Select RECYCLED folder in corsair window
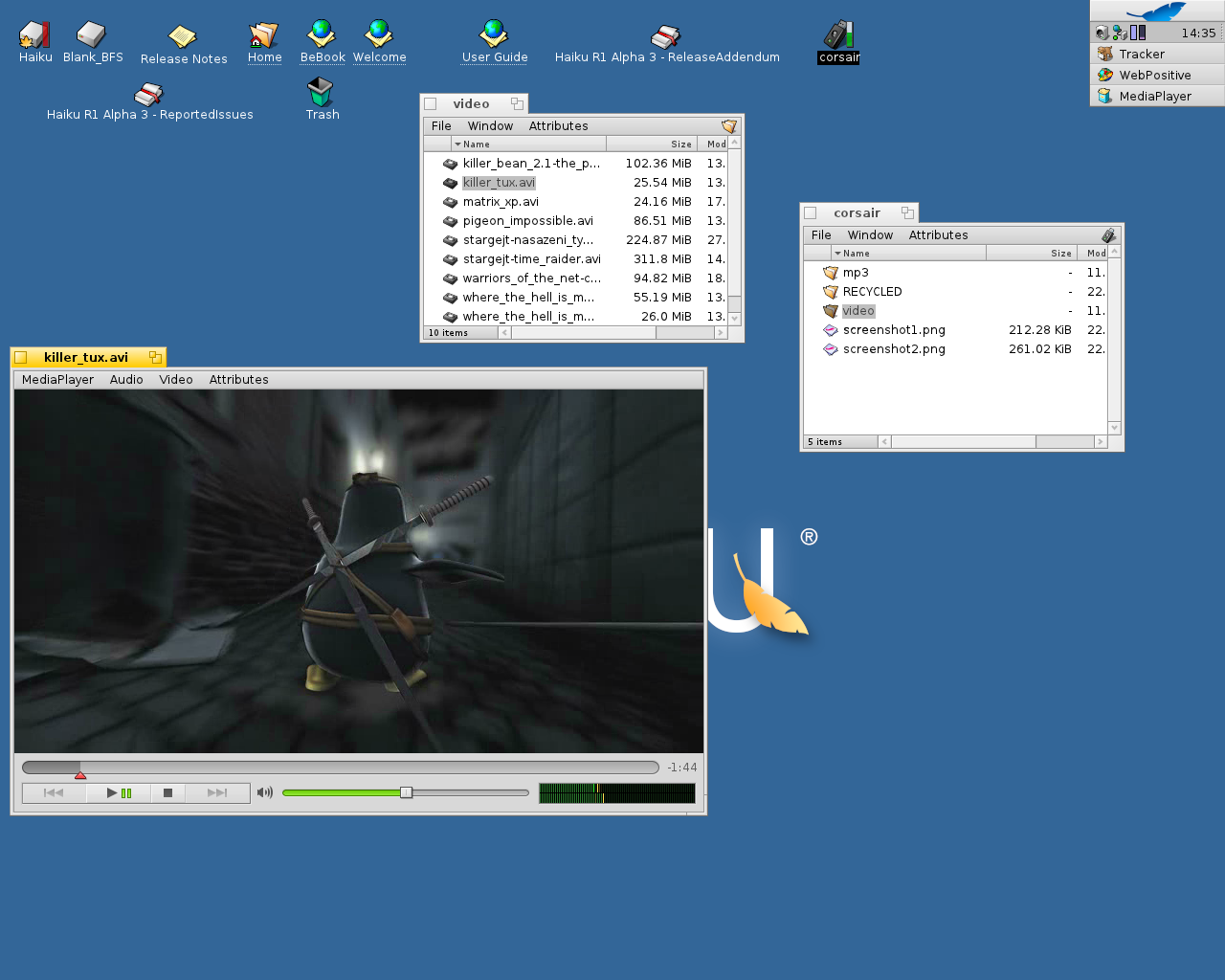Screen dimensions: 1225x980 (872, 292)
